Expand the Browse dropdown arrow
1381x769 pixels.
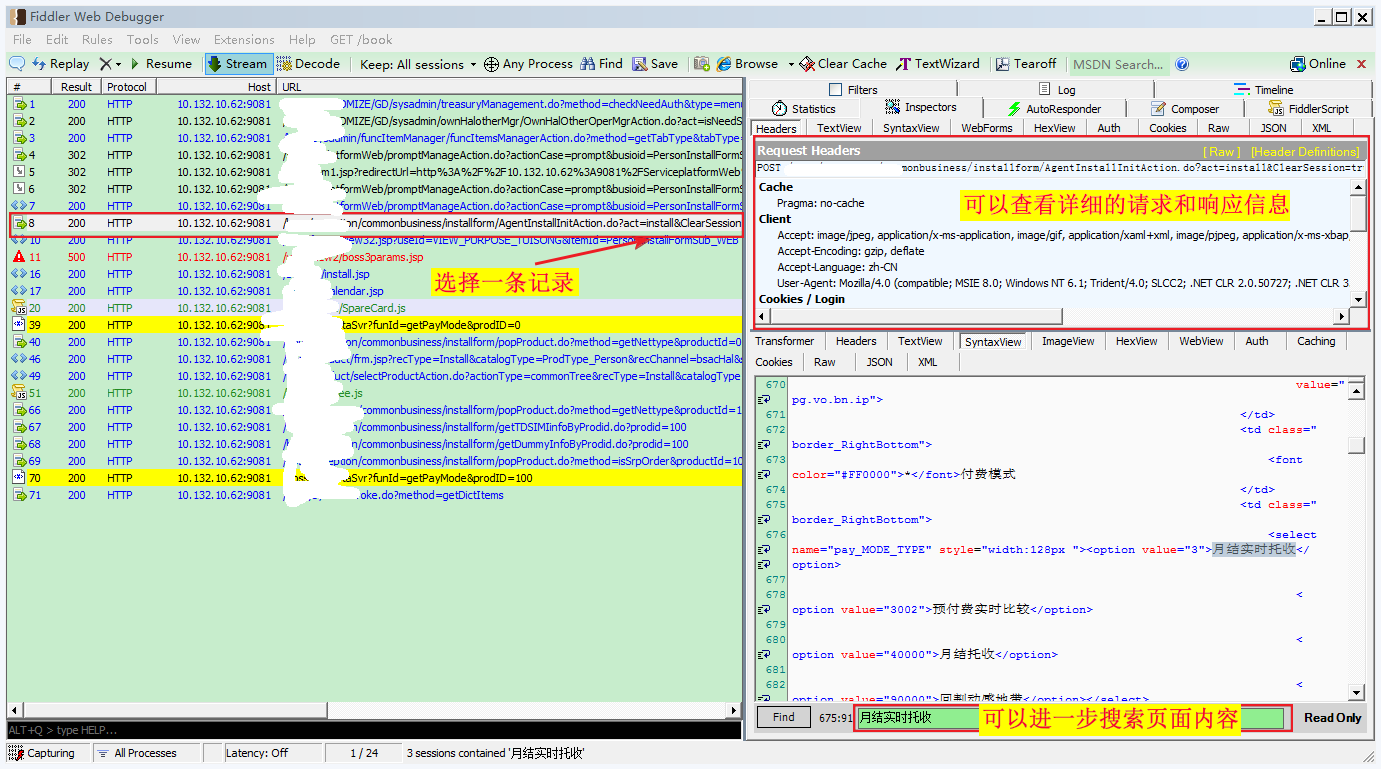(790, 64)
